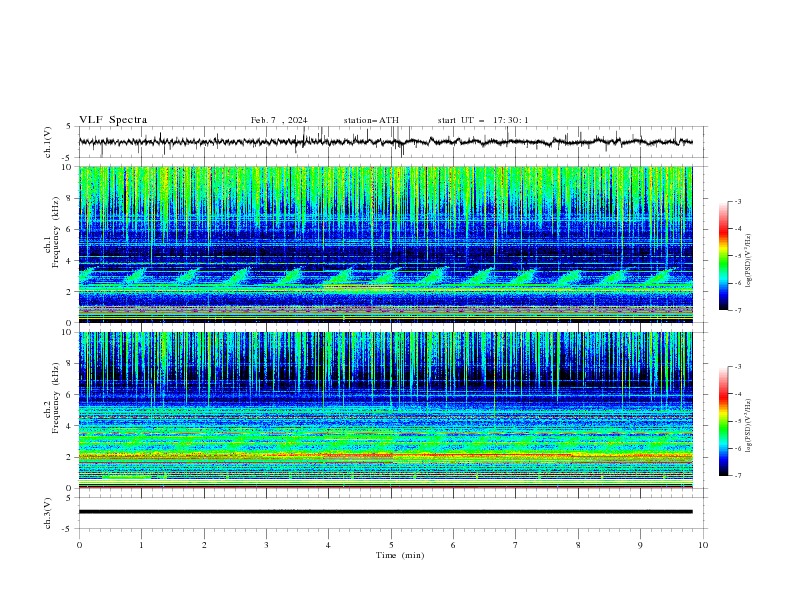This screenshot has height=612, width=792.
Task: Click the ch.1 Frequency (kHz) axis label
Action: click(52, 233)
